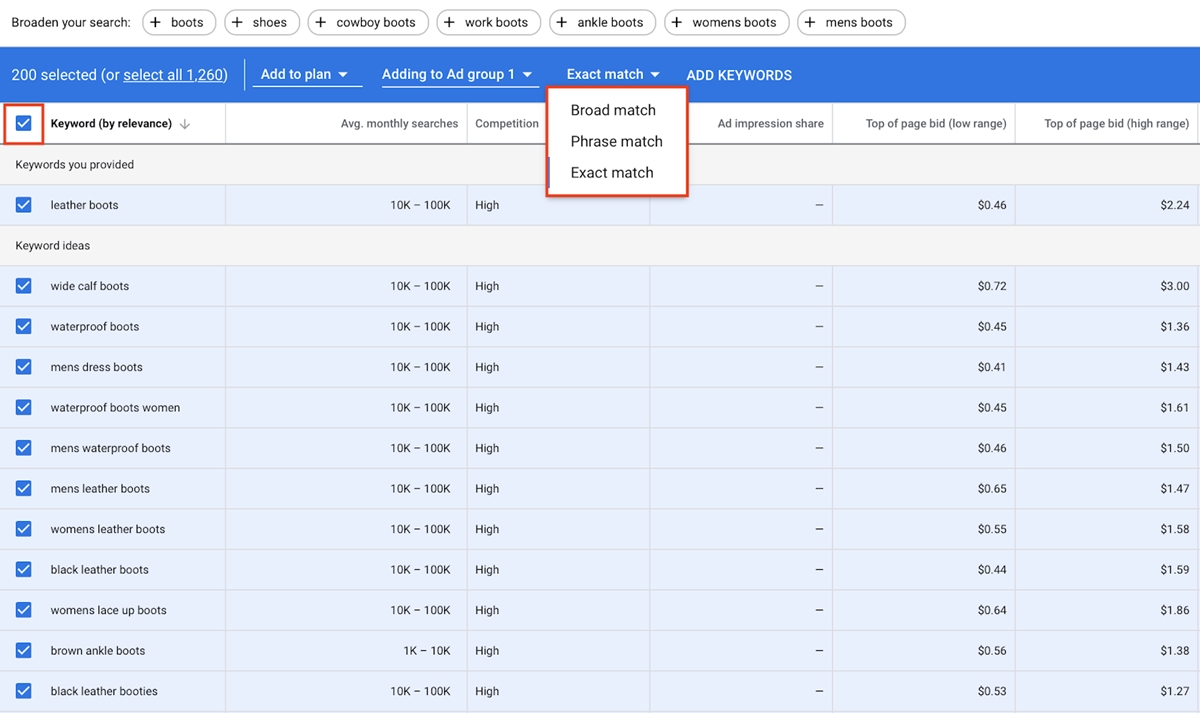Toggle the select-all checkbox in table header
Image resolution: width=1200 pixels, height=713 pixels.
tap(24, 124)
